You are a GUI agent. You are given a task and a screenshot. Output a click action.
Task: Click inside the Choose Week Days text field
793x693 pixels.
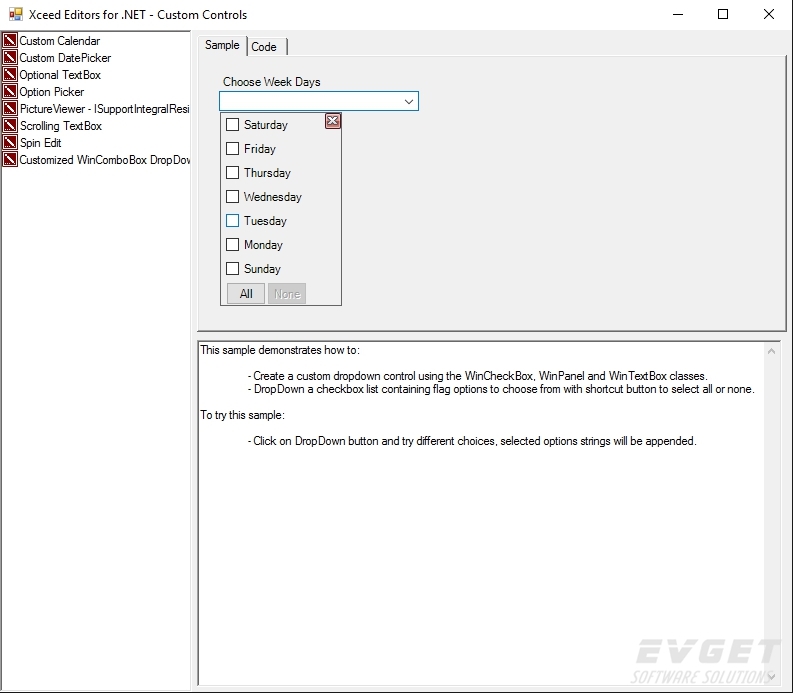pyautogui.click(x=310, y=101)
